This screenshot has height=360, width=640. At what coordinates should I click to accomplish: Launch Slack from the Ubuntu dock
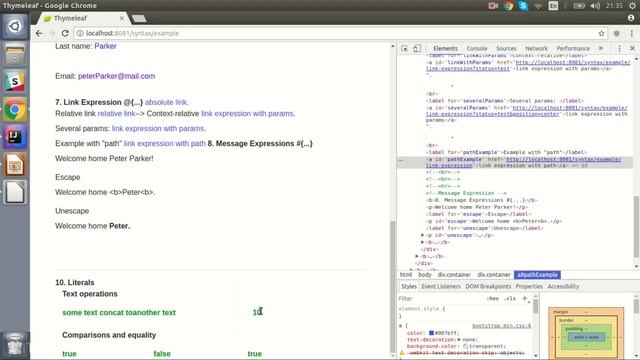pyautogui.click(x=15, y=82)
